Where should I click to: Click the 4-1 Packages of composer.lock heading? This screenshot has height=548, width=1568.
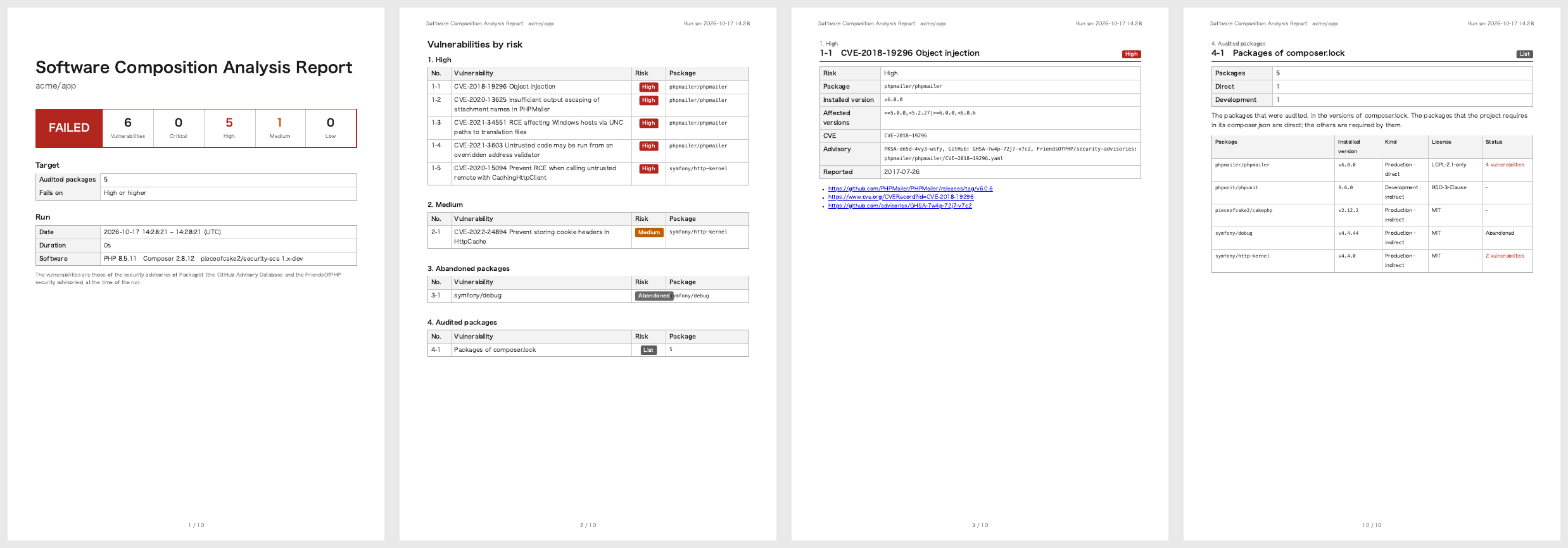point(1278,53)
